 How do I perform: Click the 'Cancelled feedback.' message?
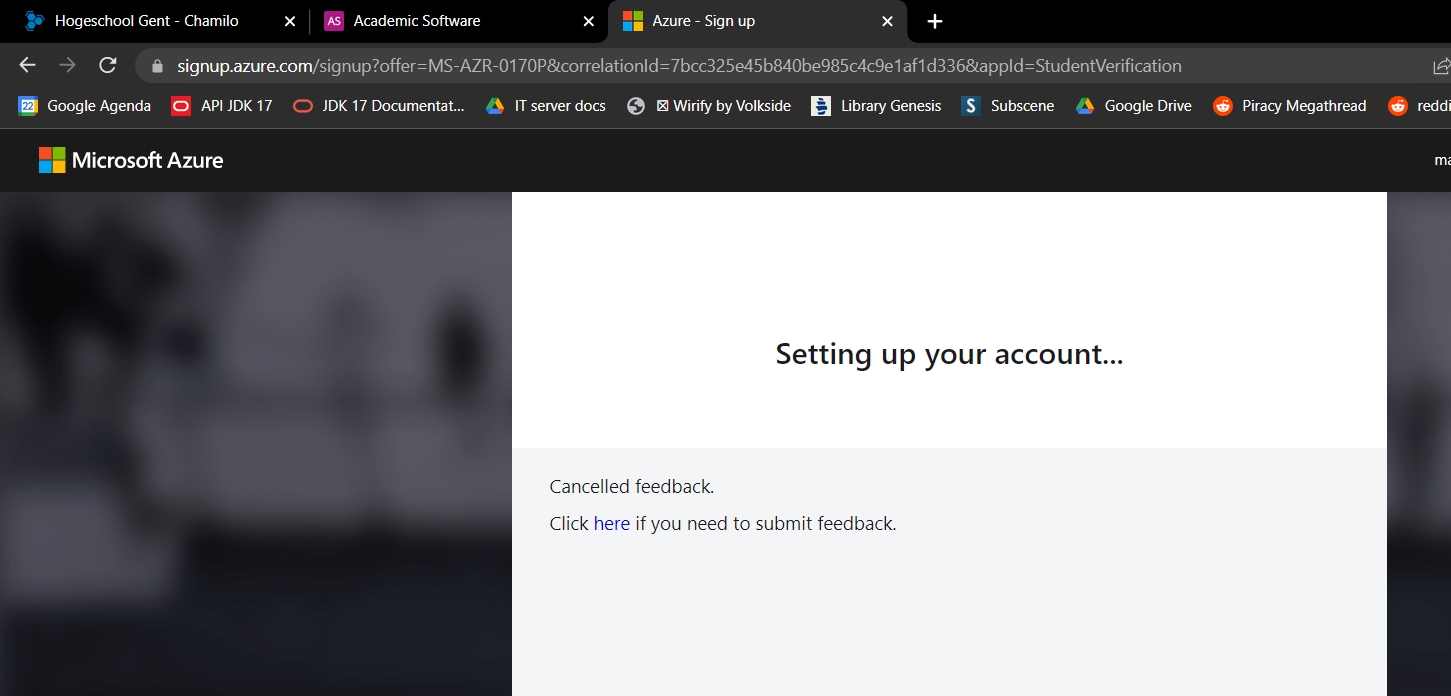coord(632,487)
